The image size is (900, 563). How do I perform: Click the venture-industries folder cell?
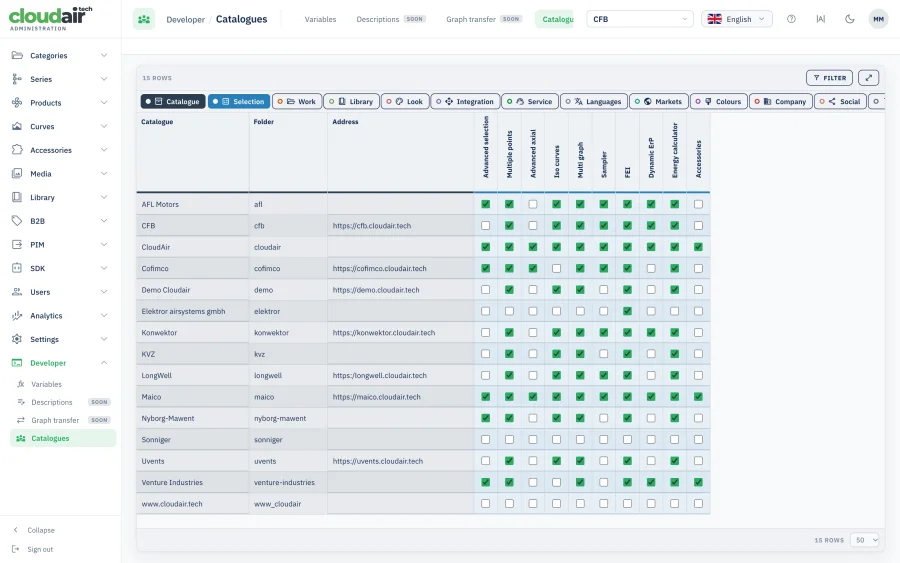pos(288,482)
